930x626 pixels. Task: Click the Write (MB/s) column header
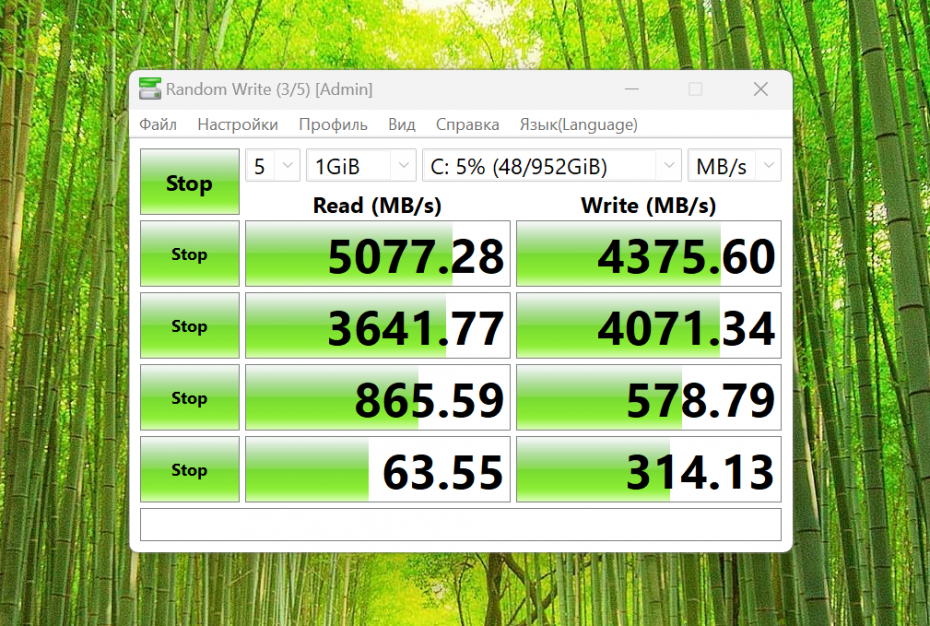(x=648, y=205)
